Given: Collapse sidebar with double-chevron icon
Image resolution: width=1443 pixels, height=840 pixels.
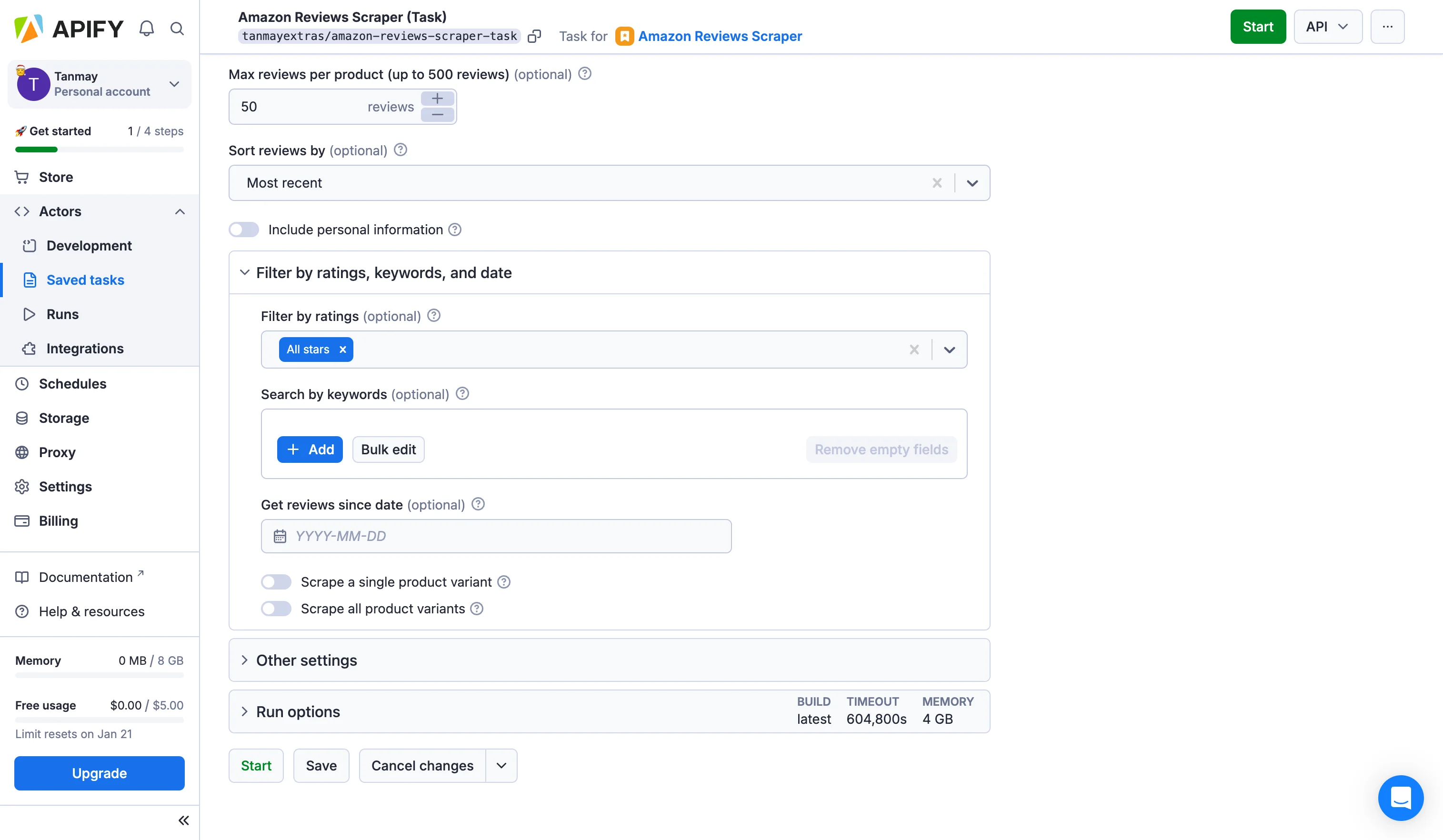Looking at the screenshot, I should click(183, 820).
